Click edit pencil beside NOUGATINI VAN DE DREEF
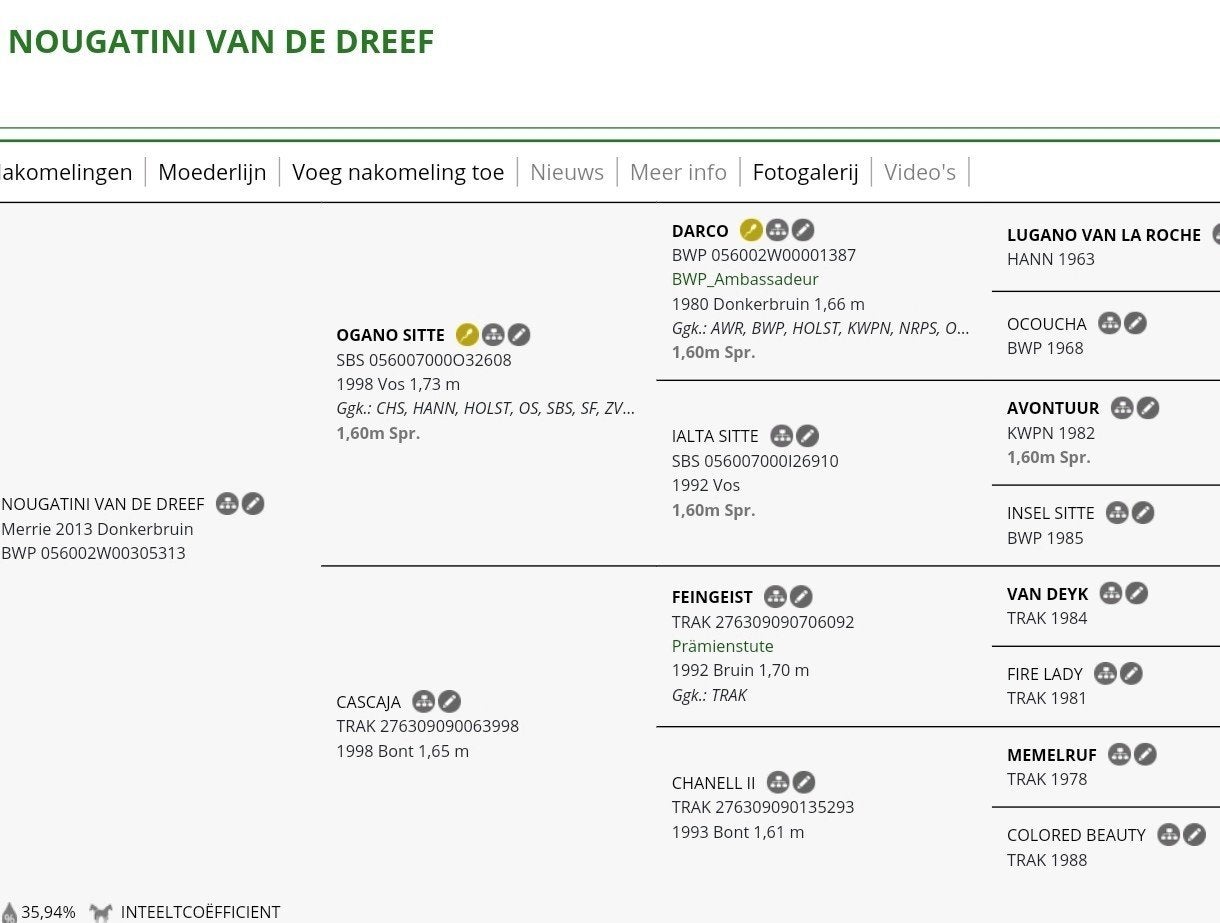Screen dimensions: 1220x923 (254, 503)
